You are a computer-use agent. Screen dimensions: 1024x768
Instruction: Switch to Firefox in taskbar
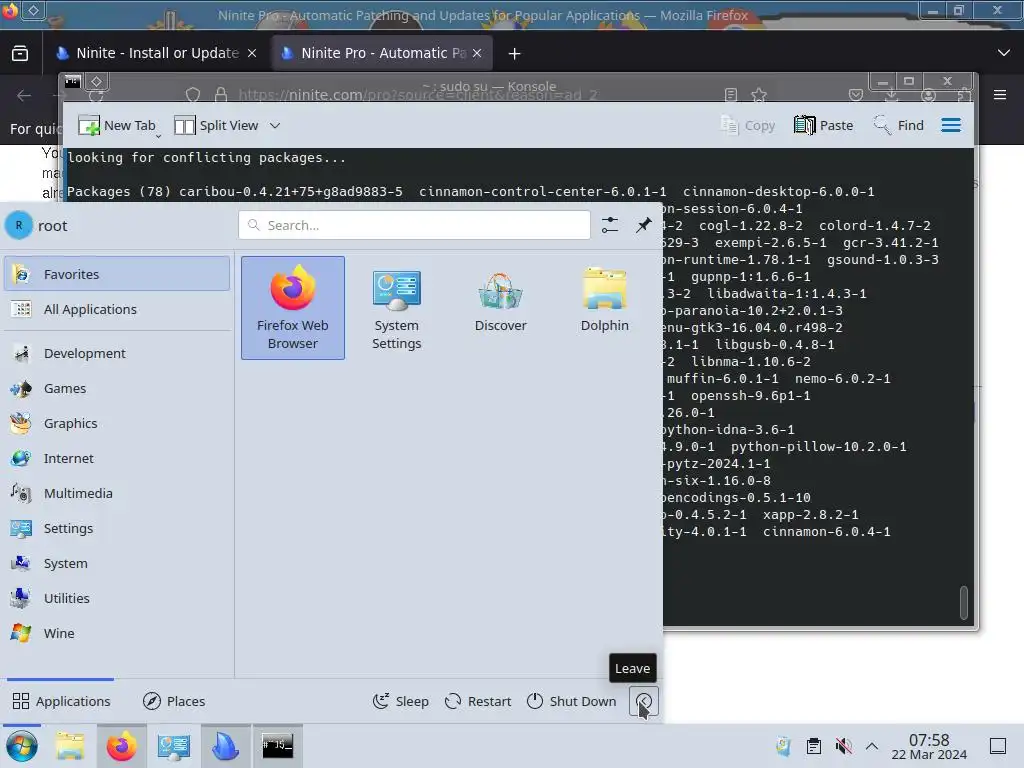click(121, 746)
